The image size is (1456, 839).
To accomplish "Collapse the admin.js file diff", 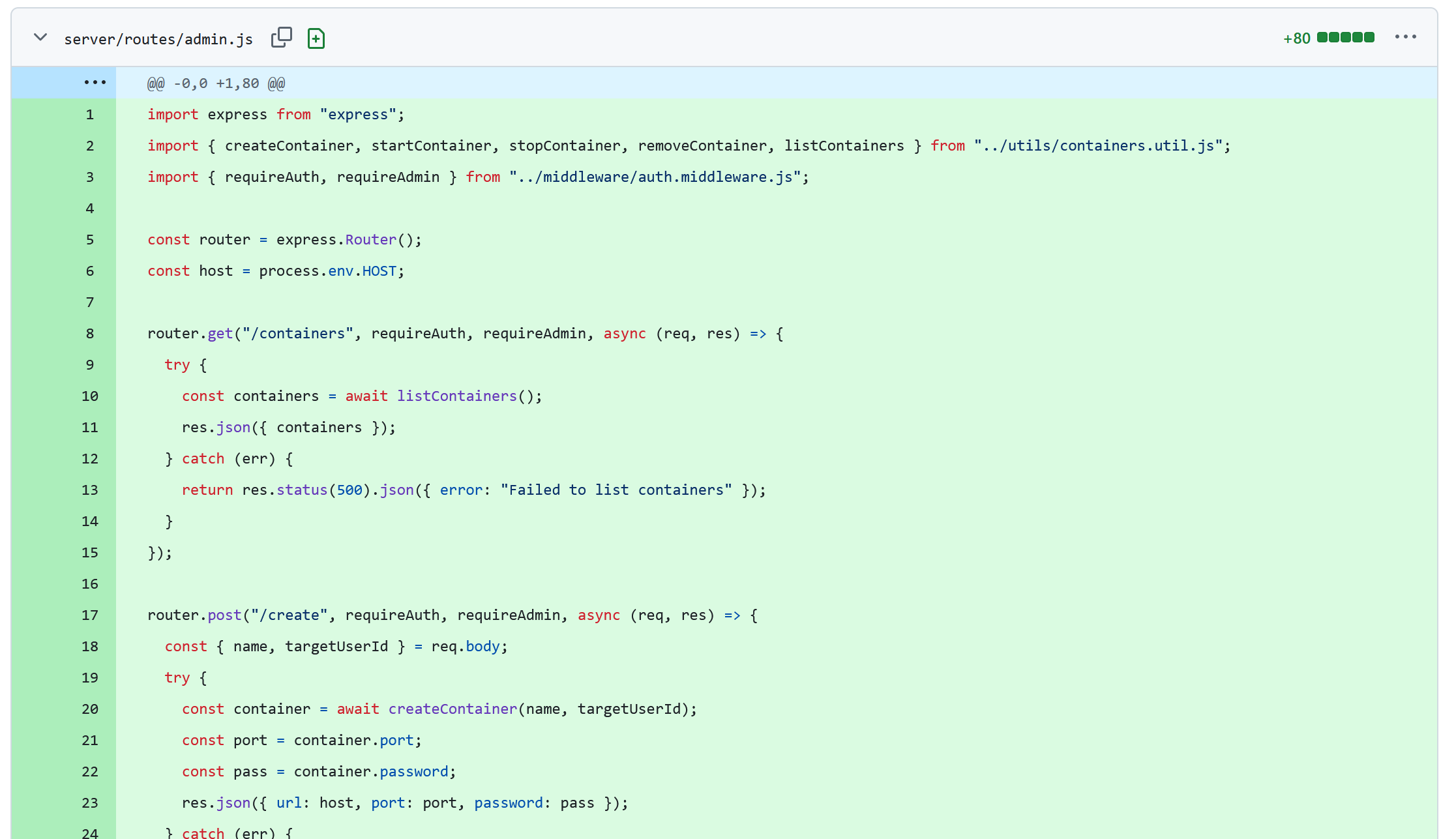I will coord(40,38).
